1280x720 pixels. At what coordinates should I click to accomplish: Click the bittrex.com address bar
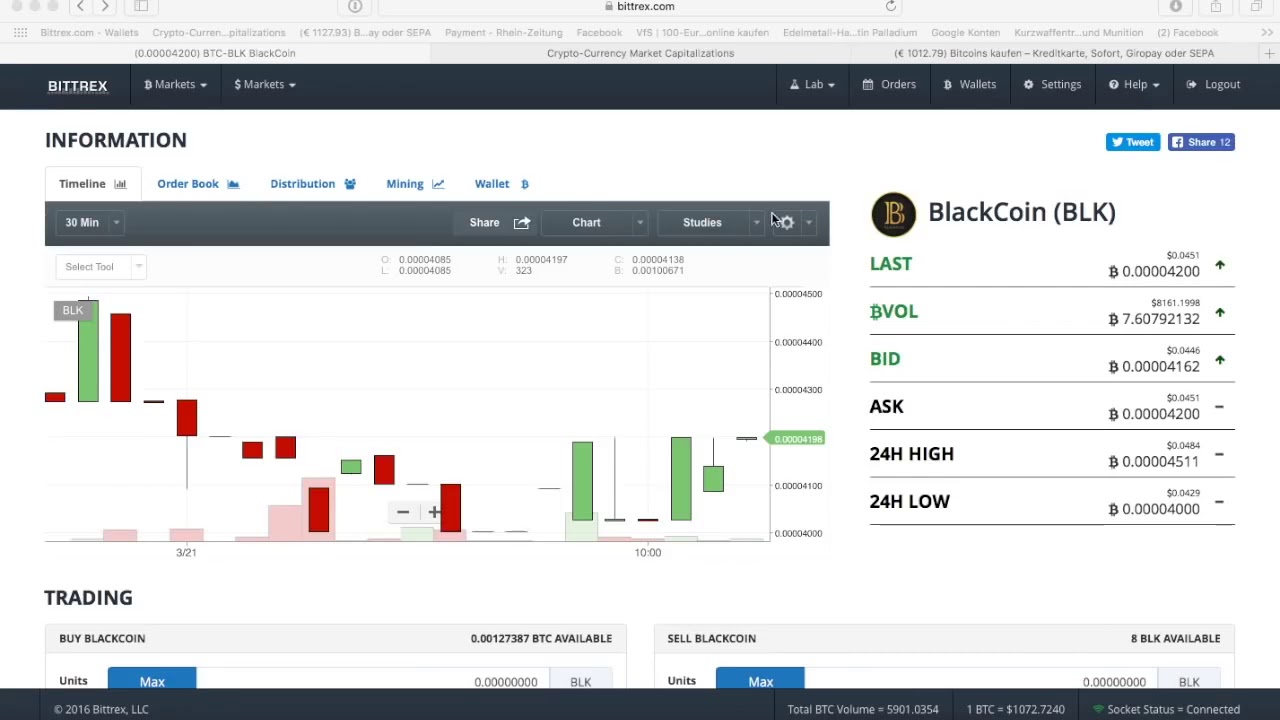tap(640, 6)
